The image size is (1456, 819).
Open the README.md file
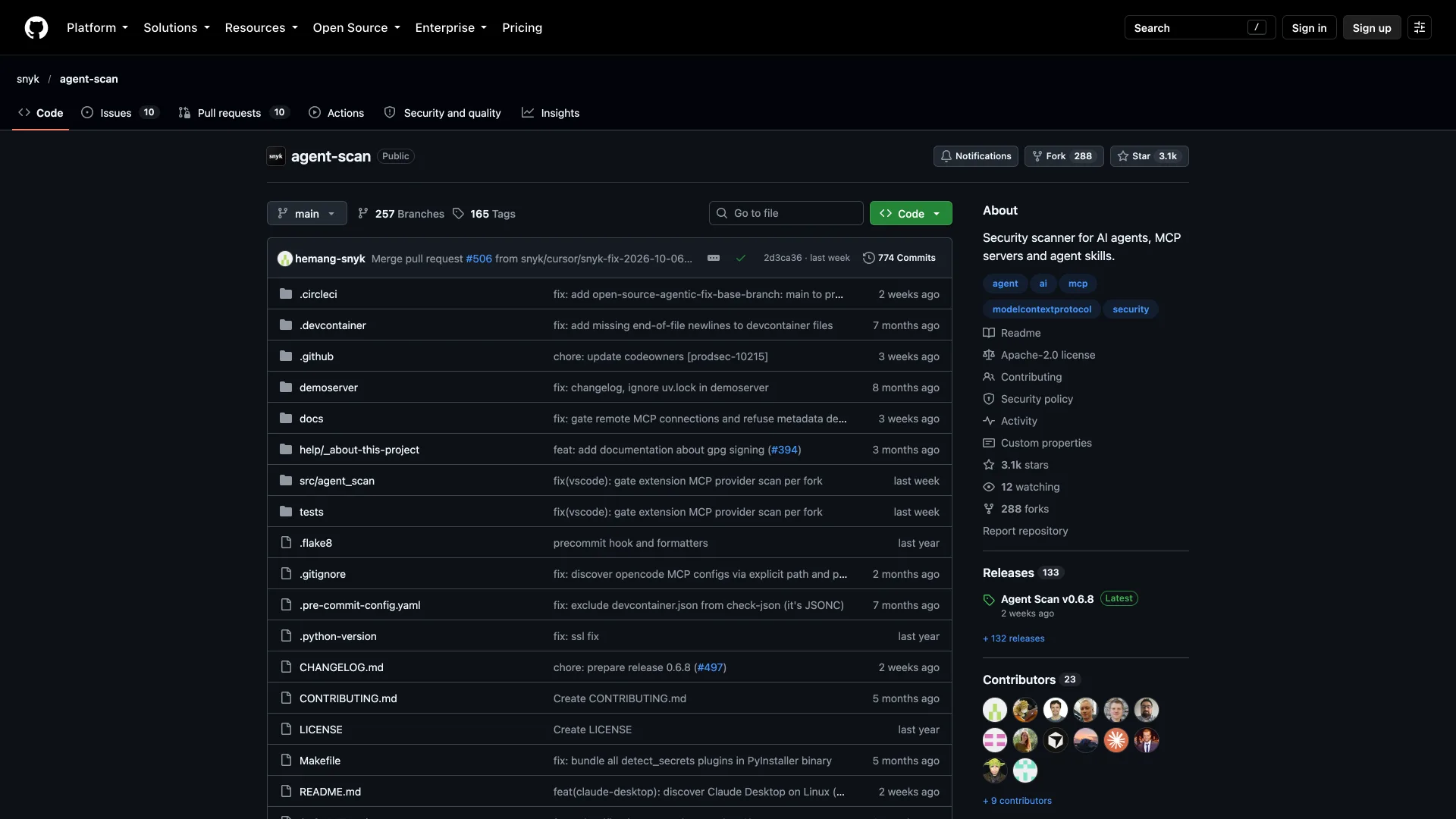[330, 792]
